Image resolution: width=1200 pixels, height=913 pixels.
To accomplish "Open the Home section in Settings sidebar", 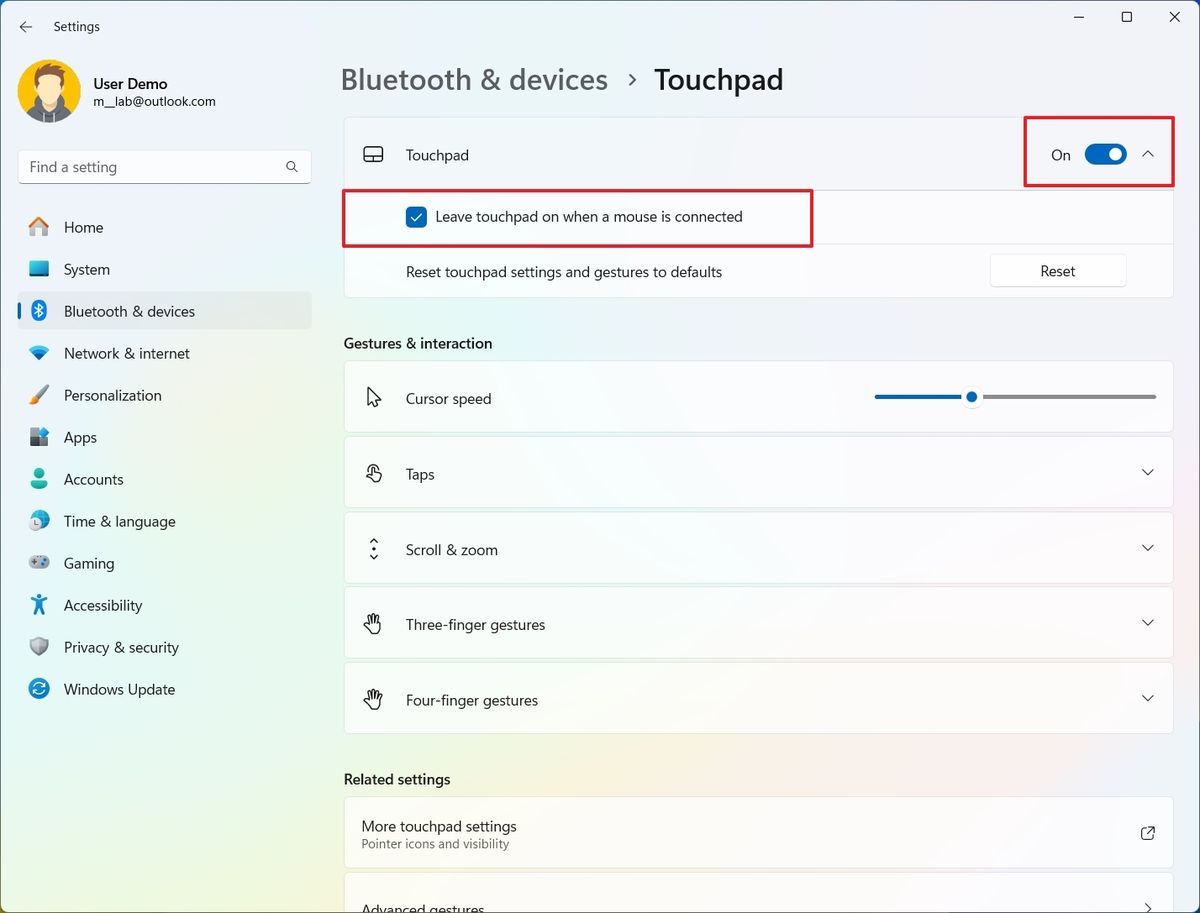I will [x=83, y=227].
